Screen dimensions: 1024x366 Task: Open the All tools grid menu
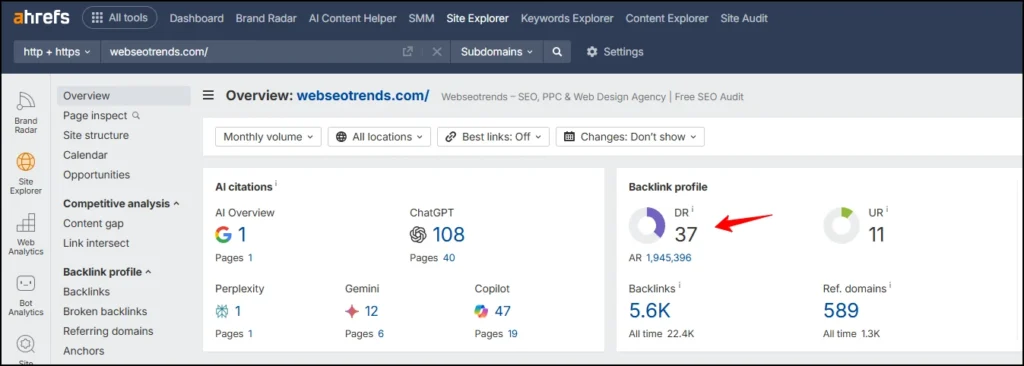120,18
